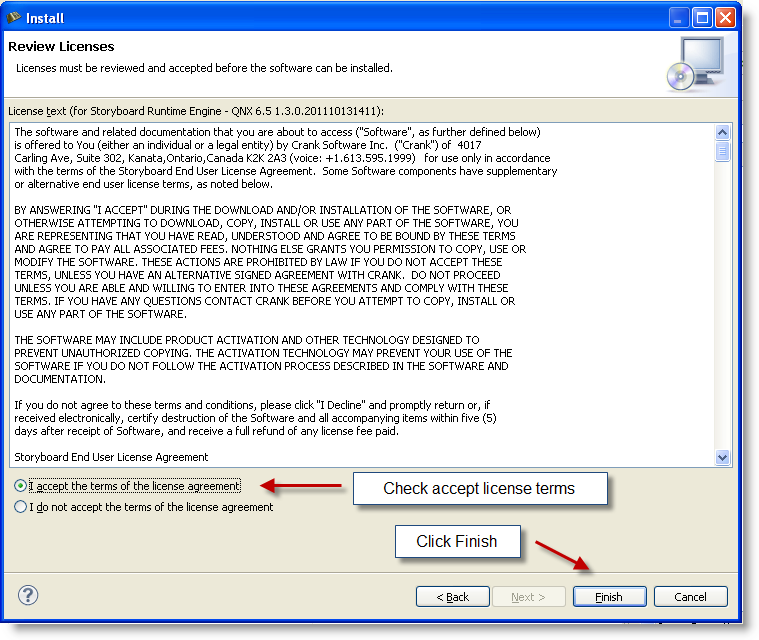Screen dimensions: 759x640
Task: Maximize the Install dialog window
Action: (x=702, y=17)
